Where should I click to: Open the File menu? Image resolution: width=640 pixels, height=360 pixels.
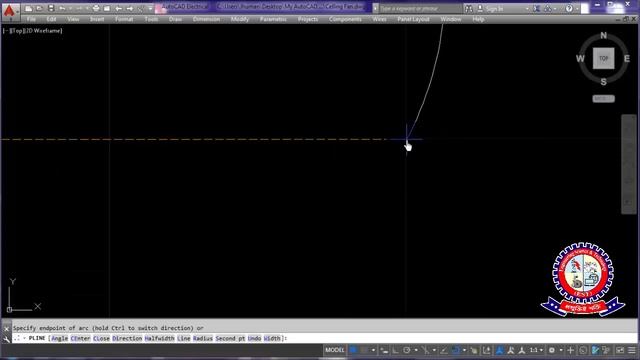point(31,19)
